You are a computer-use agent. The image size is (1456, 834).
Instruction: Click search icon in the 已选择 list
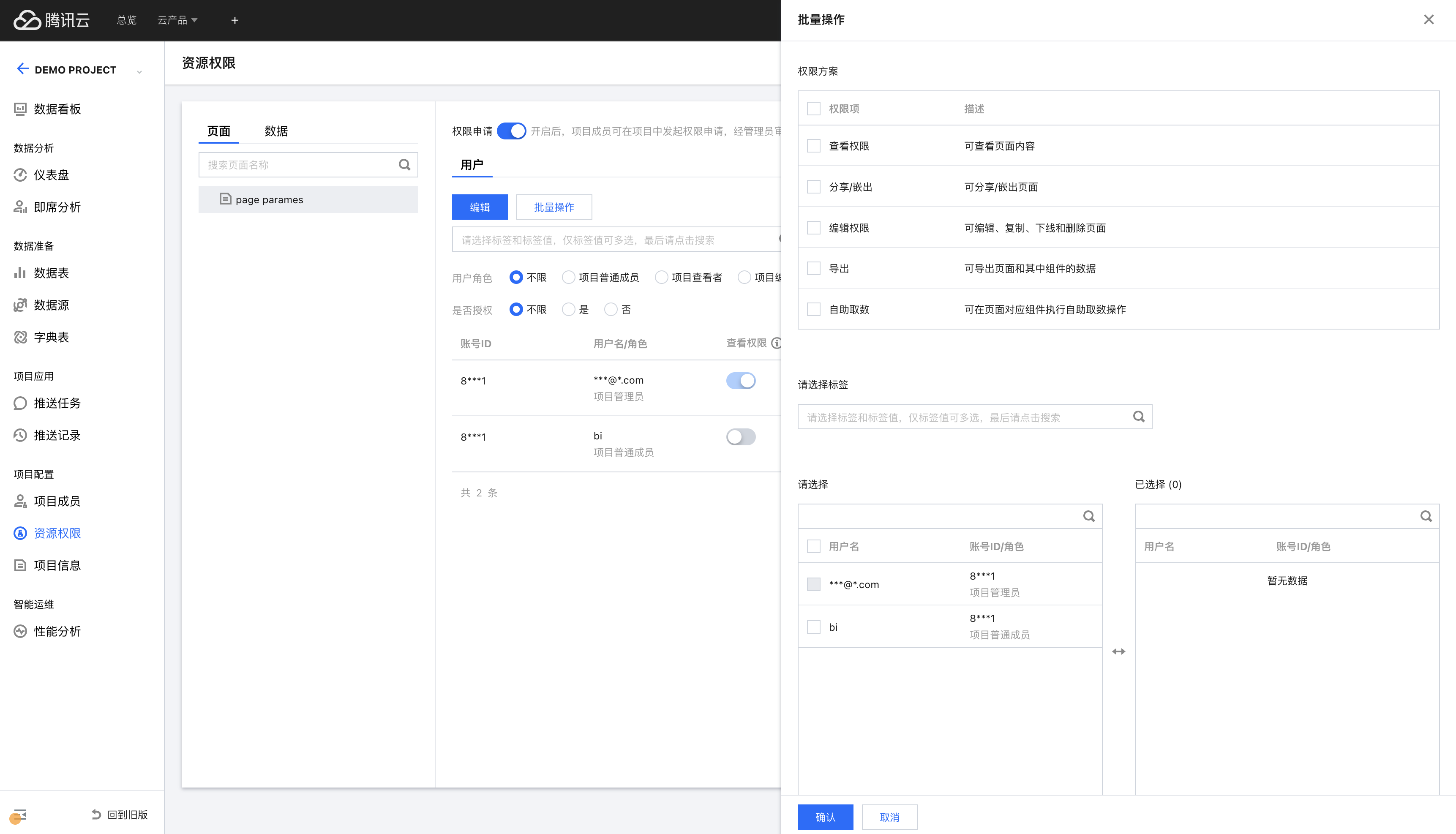coord(1426,516)
